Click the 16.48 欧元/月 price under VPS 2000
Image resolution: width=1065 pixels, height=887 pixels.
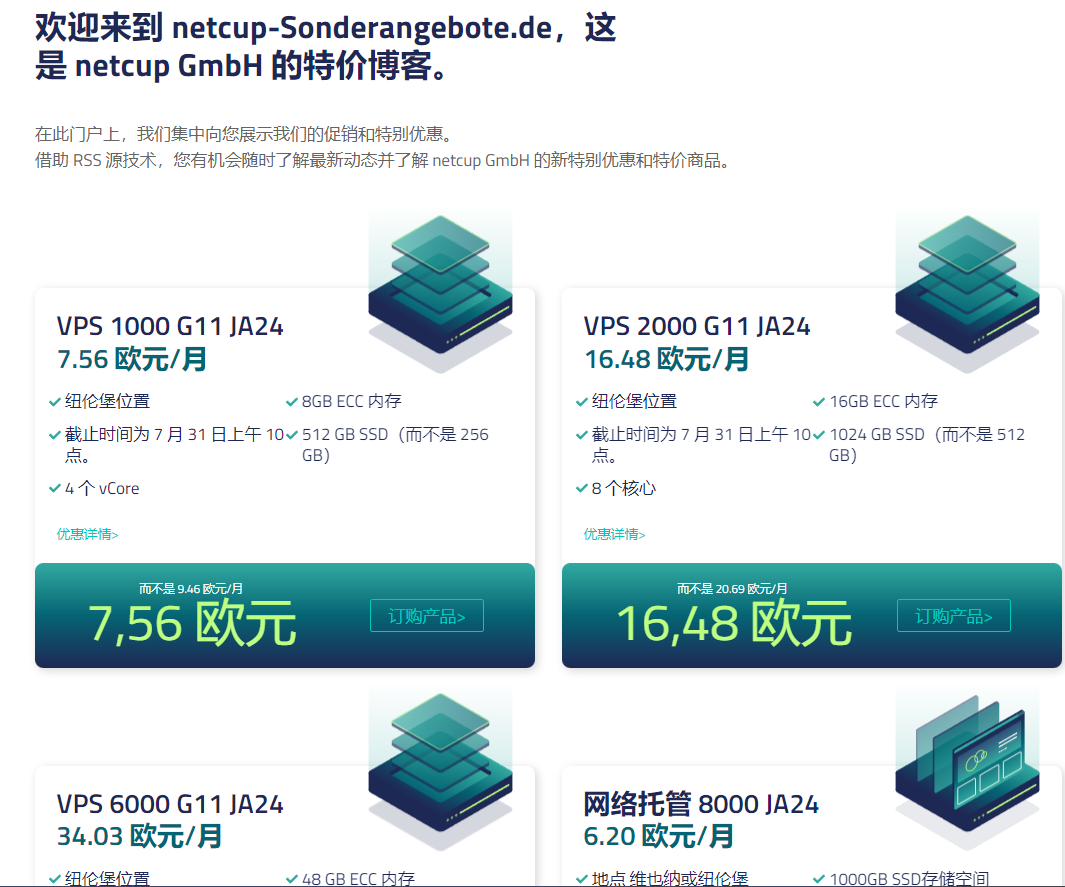click(666, 359)
